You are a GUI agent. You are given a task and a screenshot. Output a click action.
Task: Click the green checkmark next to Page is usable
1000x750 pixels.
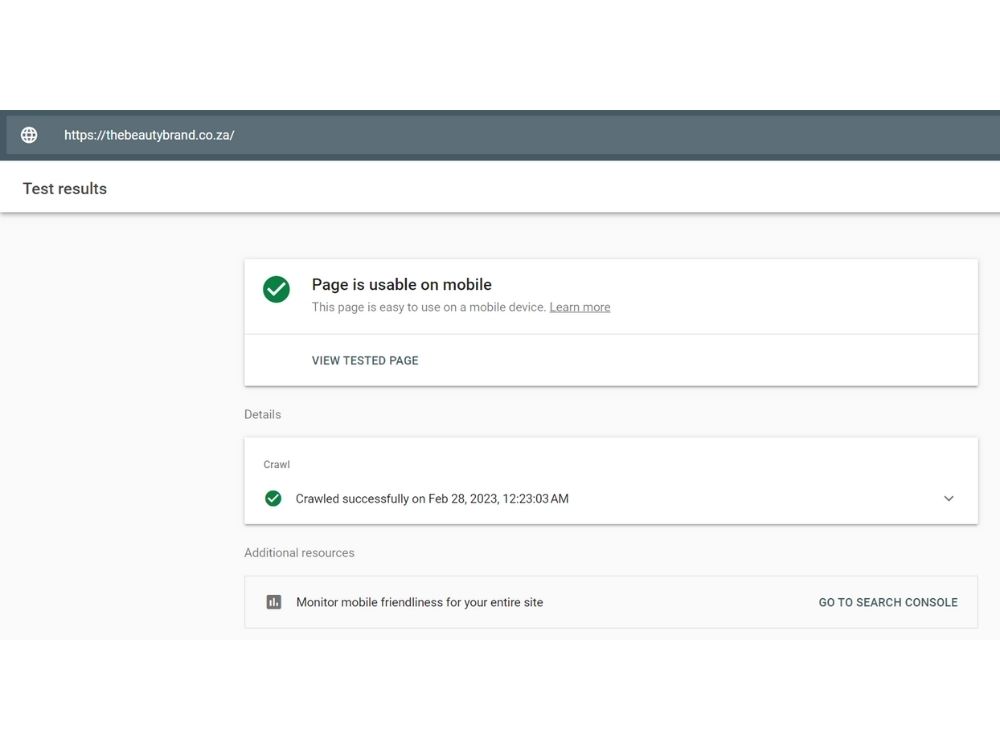click(x=276, y=289)
